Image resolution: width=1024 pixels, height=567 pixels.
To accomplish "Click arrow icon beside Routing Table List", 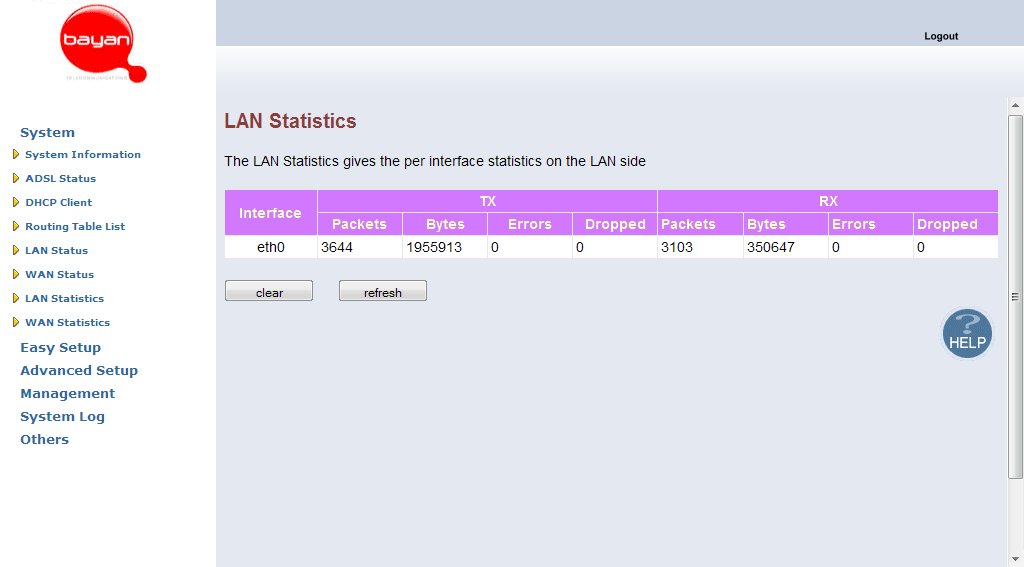I will tap(16, 226).
